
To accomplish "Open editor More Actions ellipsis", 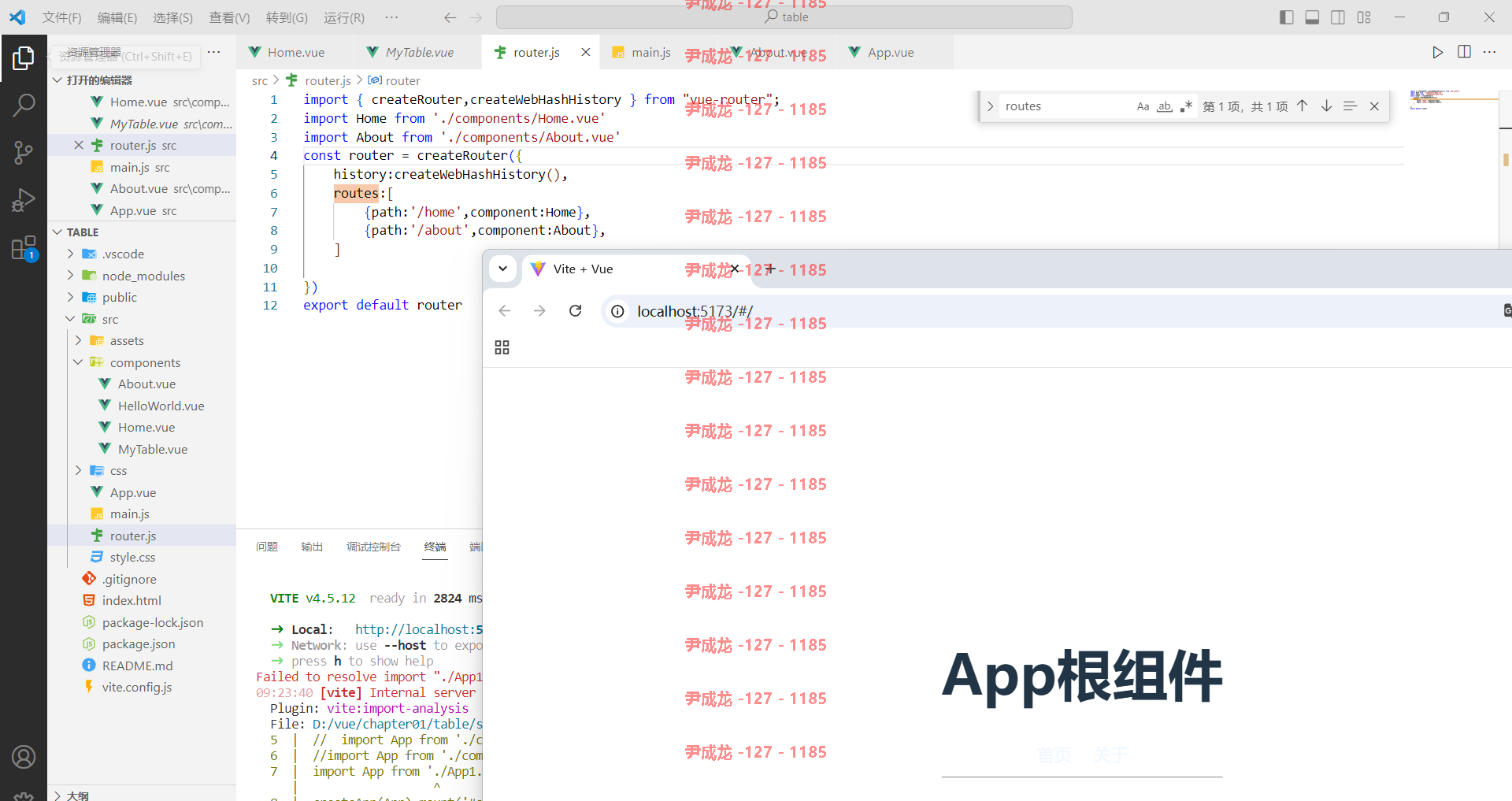I will [x=1489, y=52].
